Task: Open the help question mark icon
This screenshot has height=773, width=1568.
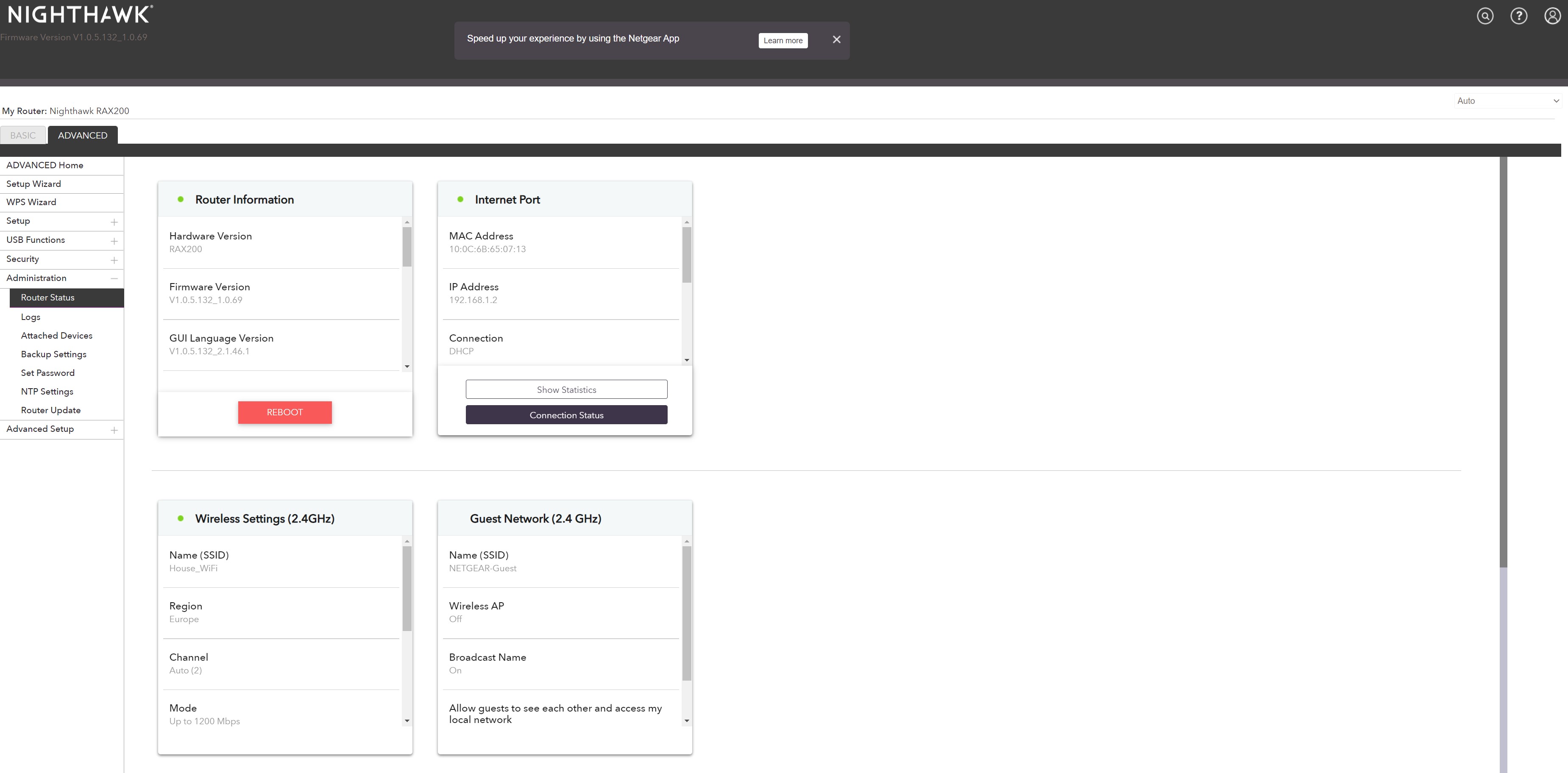Action: pos(1519,16)
